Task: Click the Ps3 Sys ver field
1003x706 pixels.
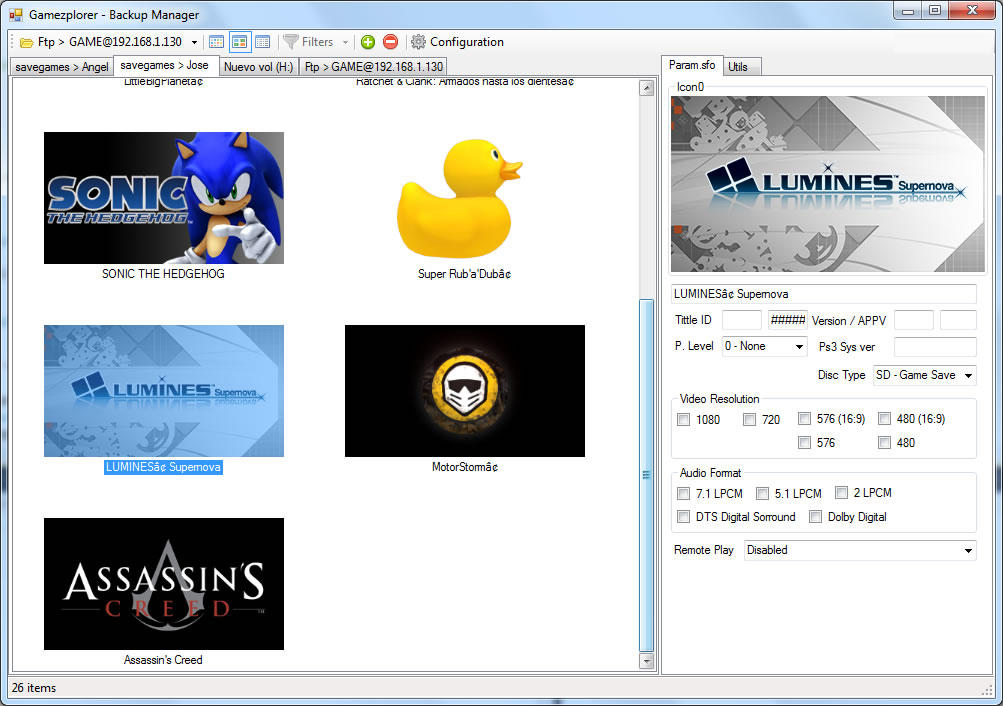Action: point(935,347)
